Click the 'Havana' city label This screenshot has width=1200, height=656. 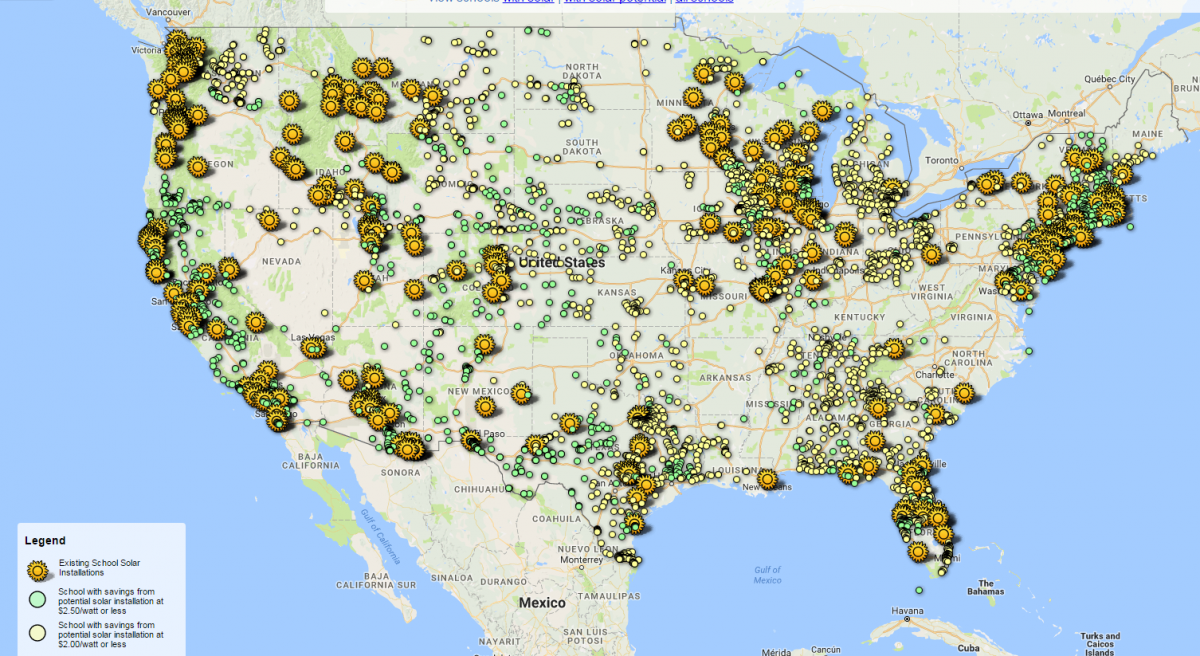click(x=908, y=611)
